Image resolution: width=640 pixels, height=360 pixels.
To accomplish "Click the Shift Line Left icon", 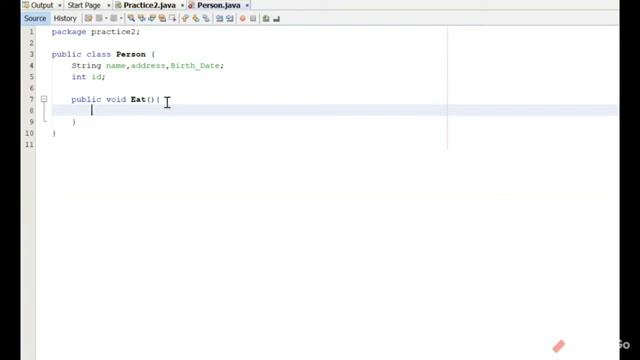I will pyautogui.click(x=219, y=18).
